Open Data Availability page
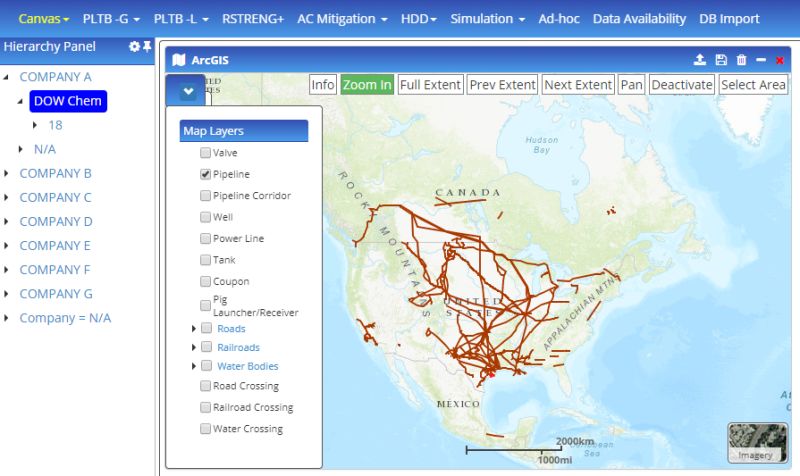This screenshot has width=800, height=476. (x=639, y=19)
